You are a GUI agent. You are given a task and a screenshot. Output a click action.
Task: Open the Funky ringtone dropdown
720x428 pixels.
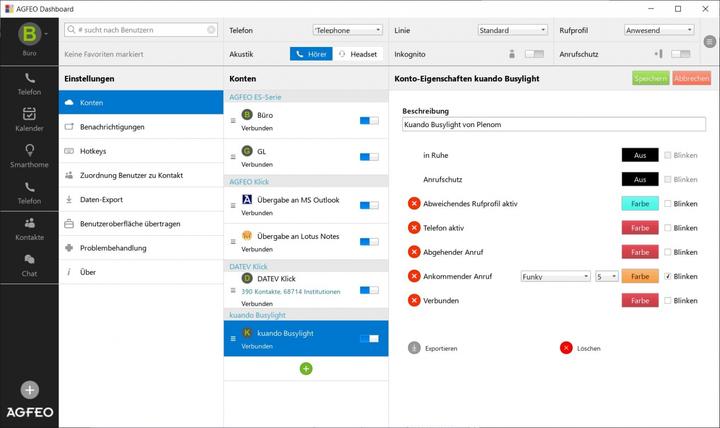556,276
